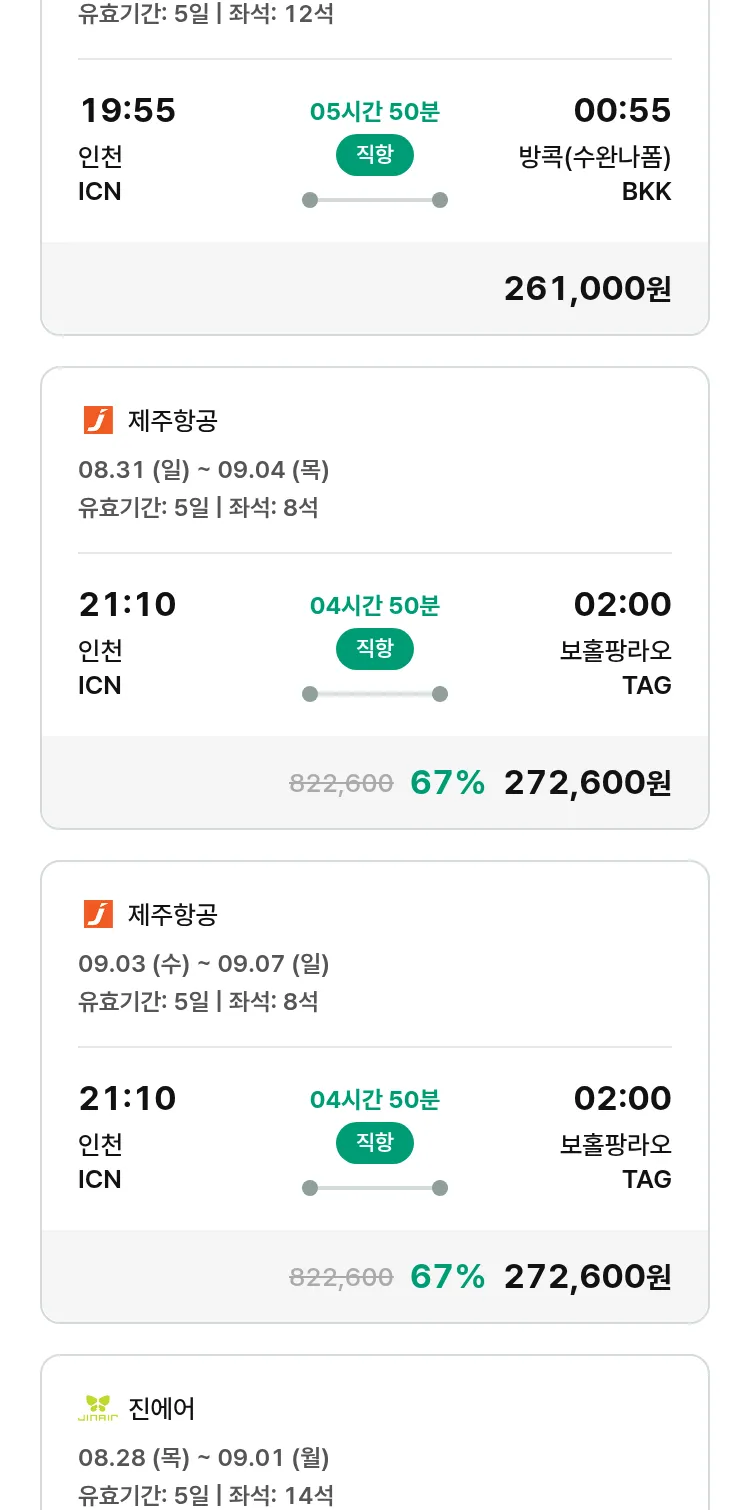Click struck-through 822,600 price on 09.03 flight
Image resolution: width=750 pixels, height=1510 pixels.
point(341,1277)
